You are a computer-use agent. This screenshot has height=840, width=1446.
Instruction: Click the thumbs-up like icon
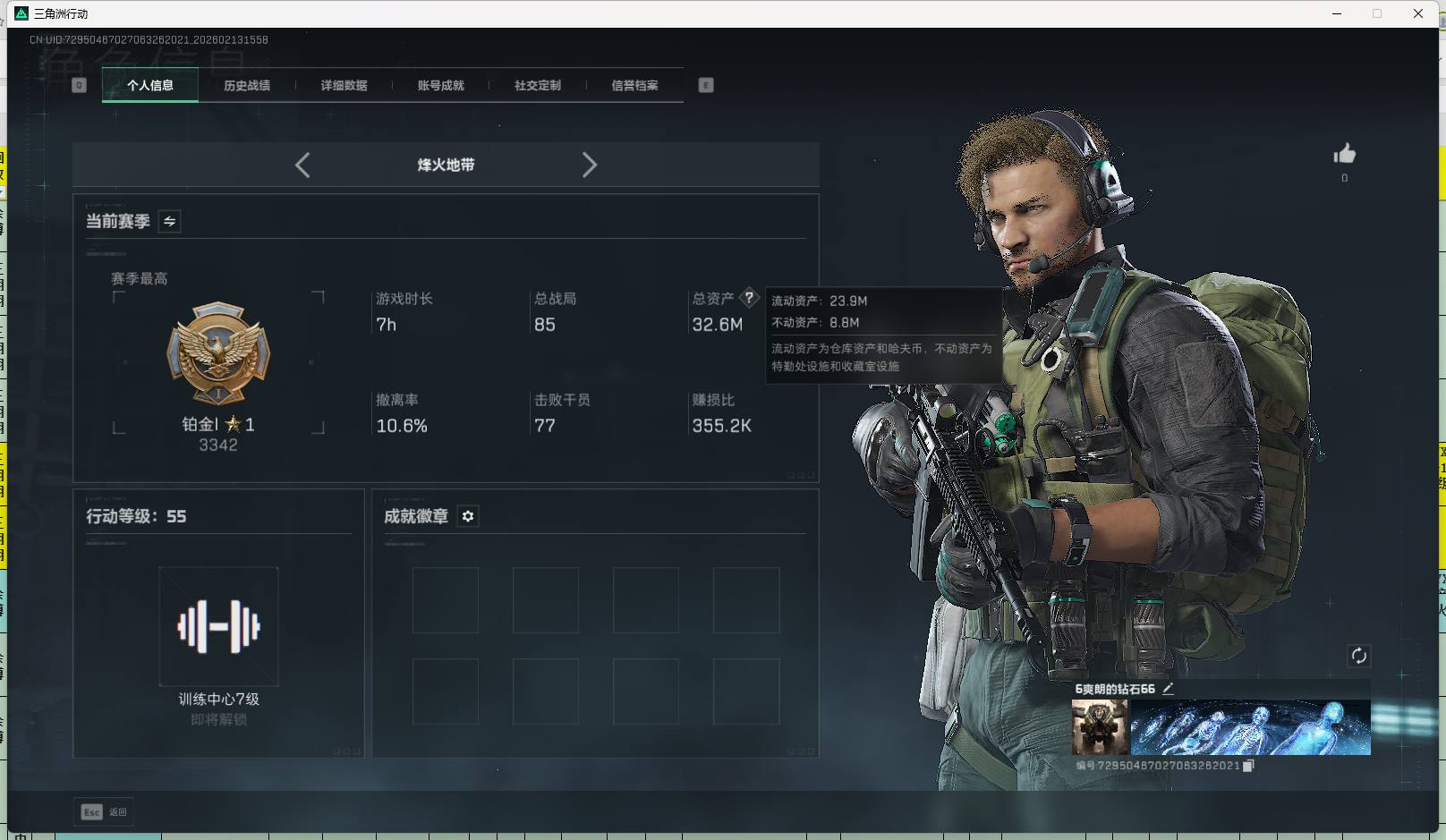[1344, 154]
